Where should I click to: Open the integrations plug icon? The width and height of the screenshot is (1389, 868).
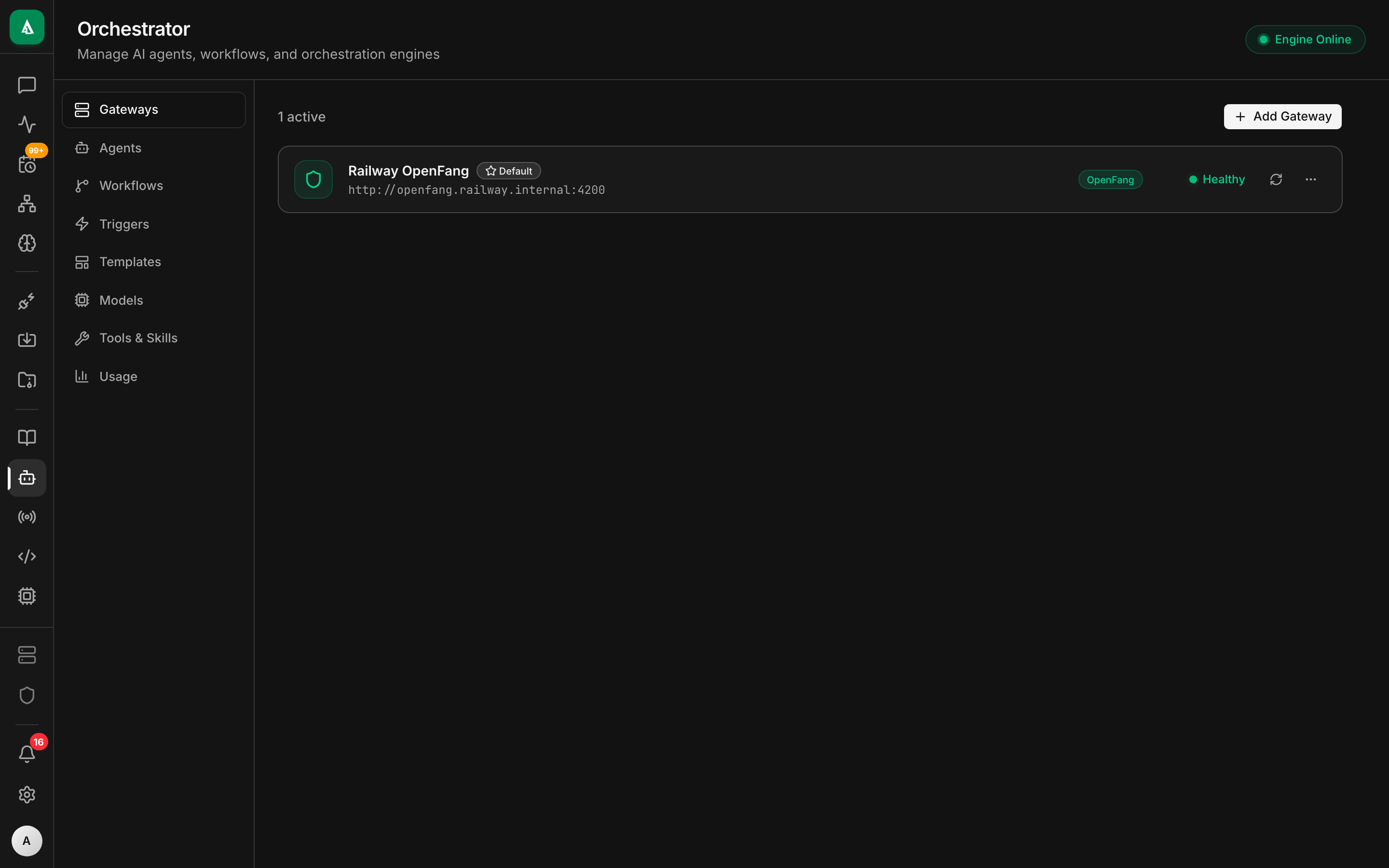[x=27, y=301]
